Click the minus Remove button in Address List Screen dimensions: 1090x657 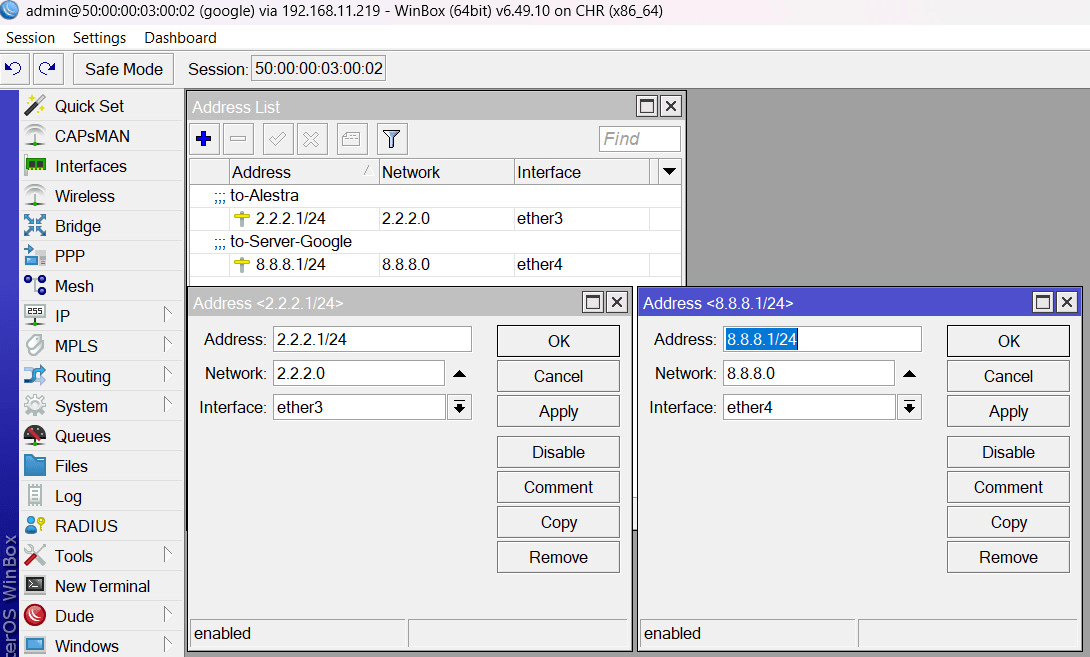[238, 138]
